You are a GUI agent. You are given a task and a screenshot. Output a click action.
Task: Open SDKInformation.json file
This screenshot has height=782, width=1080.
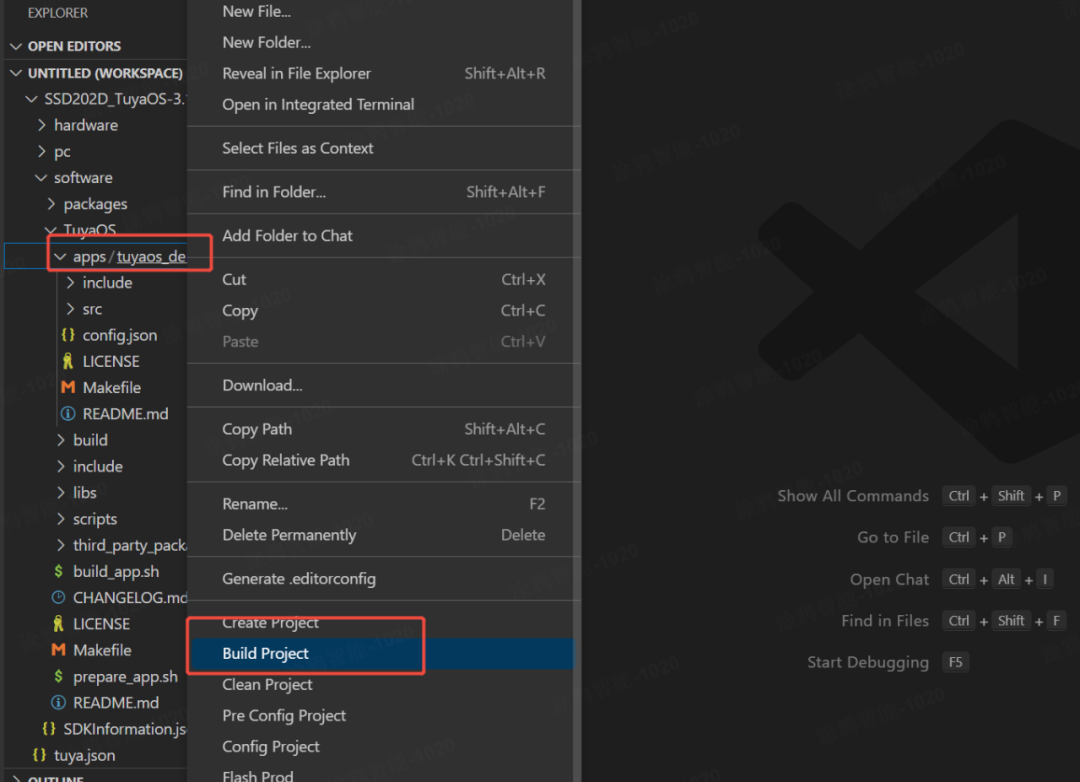[125, 728]
